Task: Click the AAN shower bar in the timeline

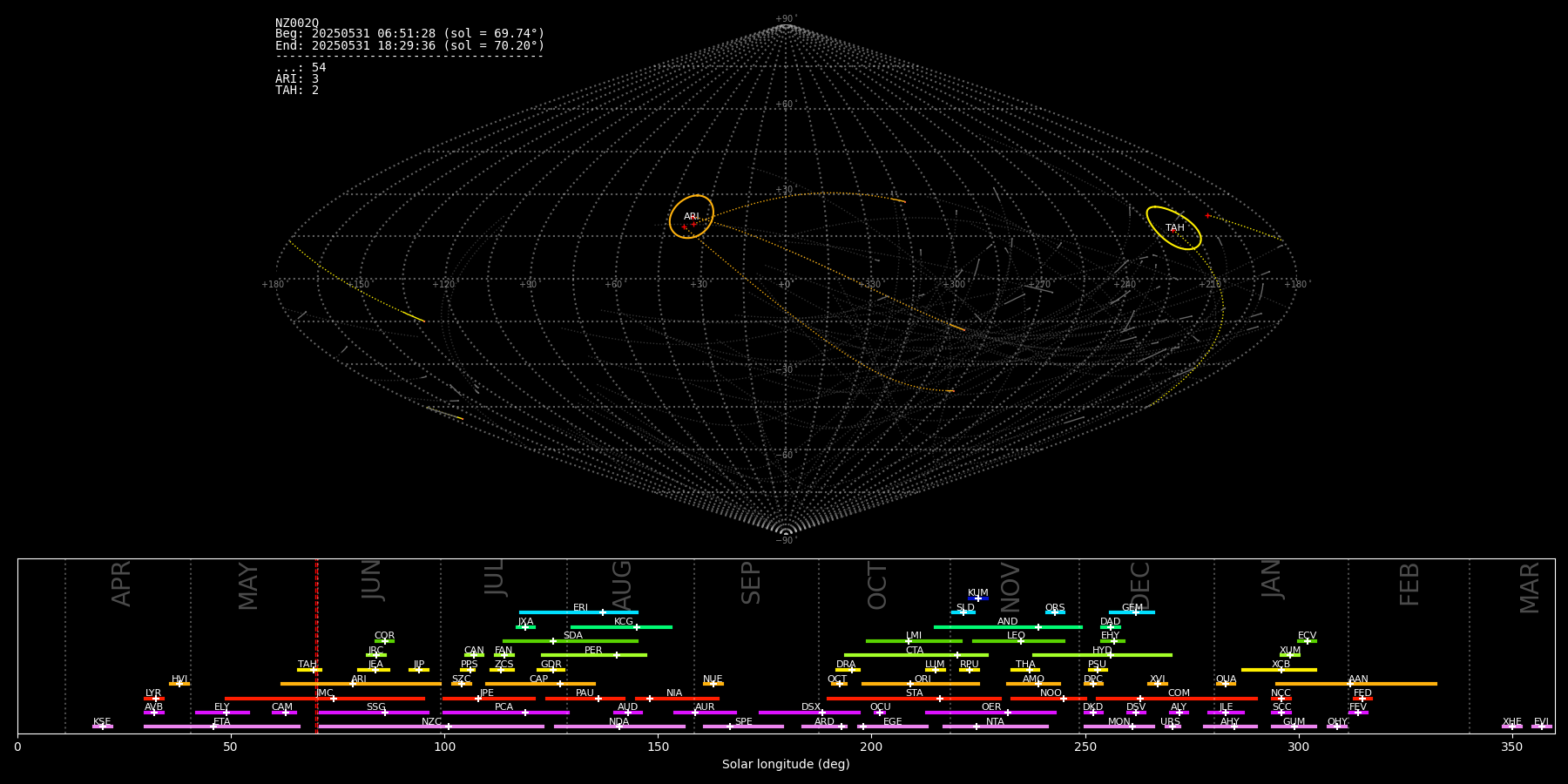Action: pos(1356,684)
